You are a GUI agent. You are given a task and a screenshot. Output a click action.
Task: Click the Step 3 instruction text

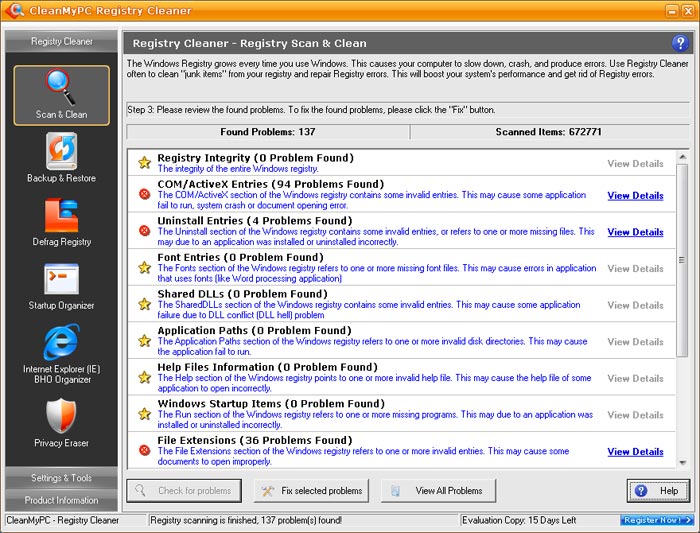[311, 110]
